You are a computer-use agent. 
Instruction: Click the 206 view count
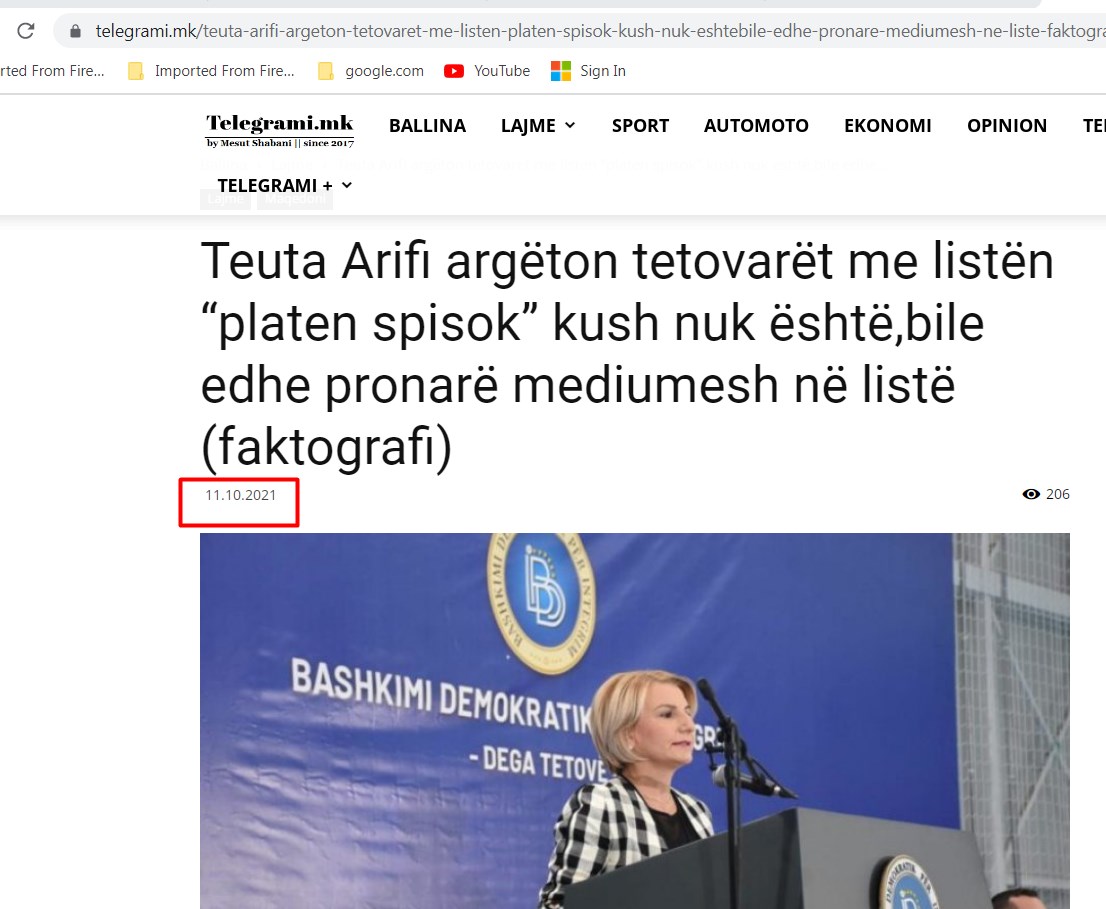(x=1057, y=494)
